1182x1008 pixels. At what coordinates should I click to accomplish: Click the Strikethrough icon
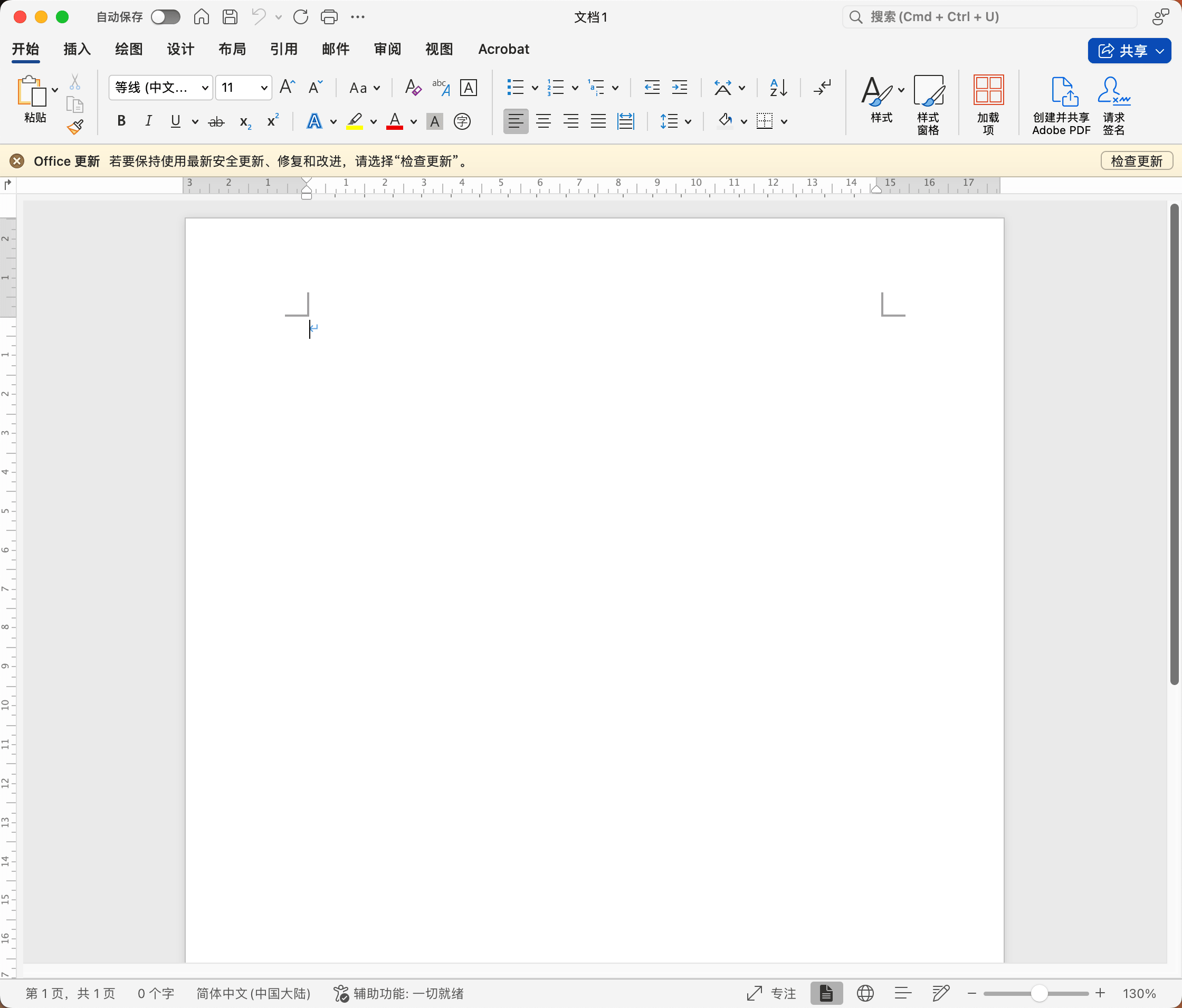pos(216,121)
